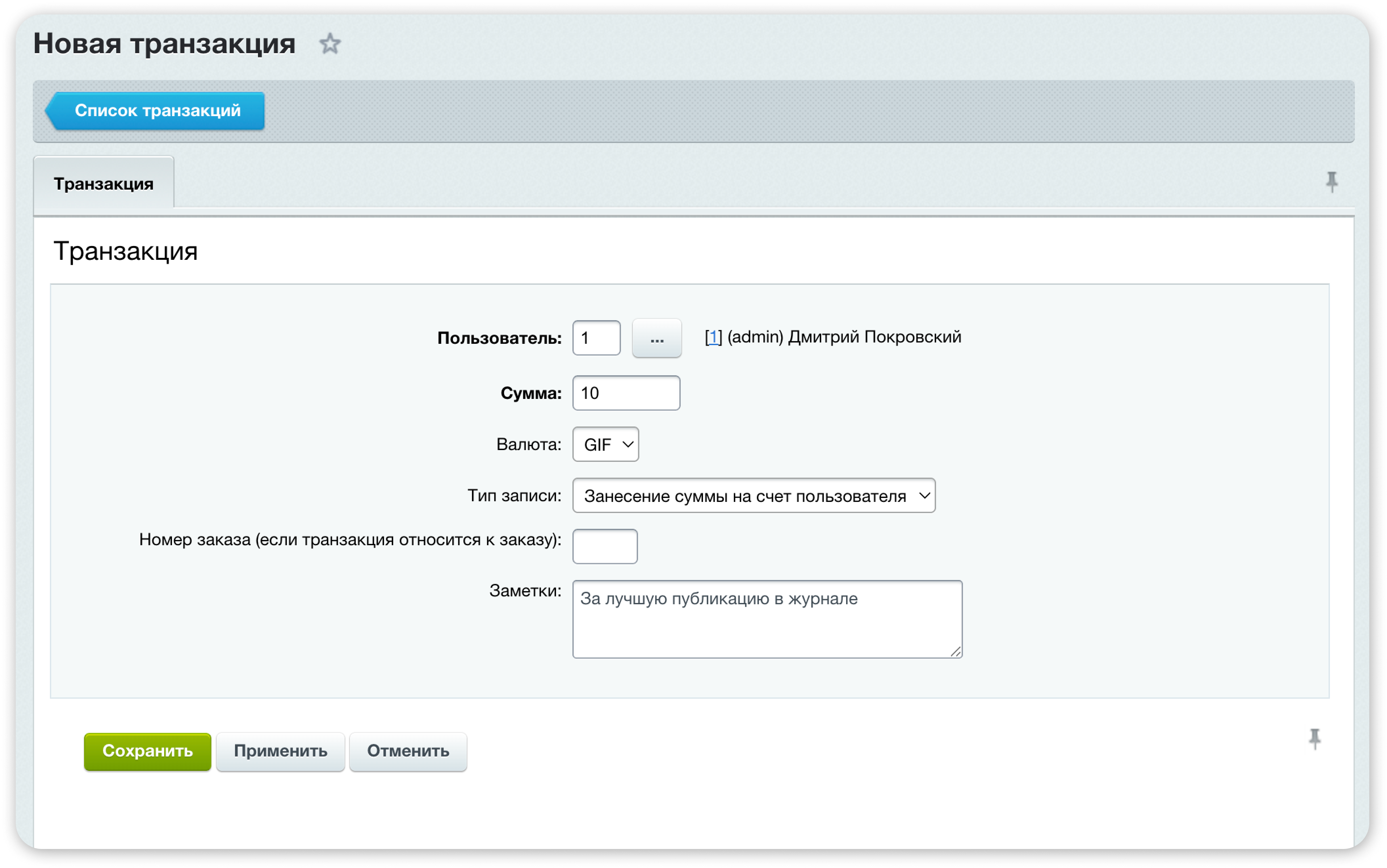Grab the Заметки textarea resize handle
Screen dimensions: 1387x868
pos(956,651)
